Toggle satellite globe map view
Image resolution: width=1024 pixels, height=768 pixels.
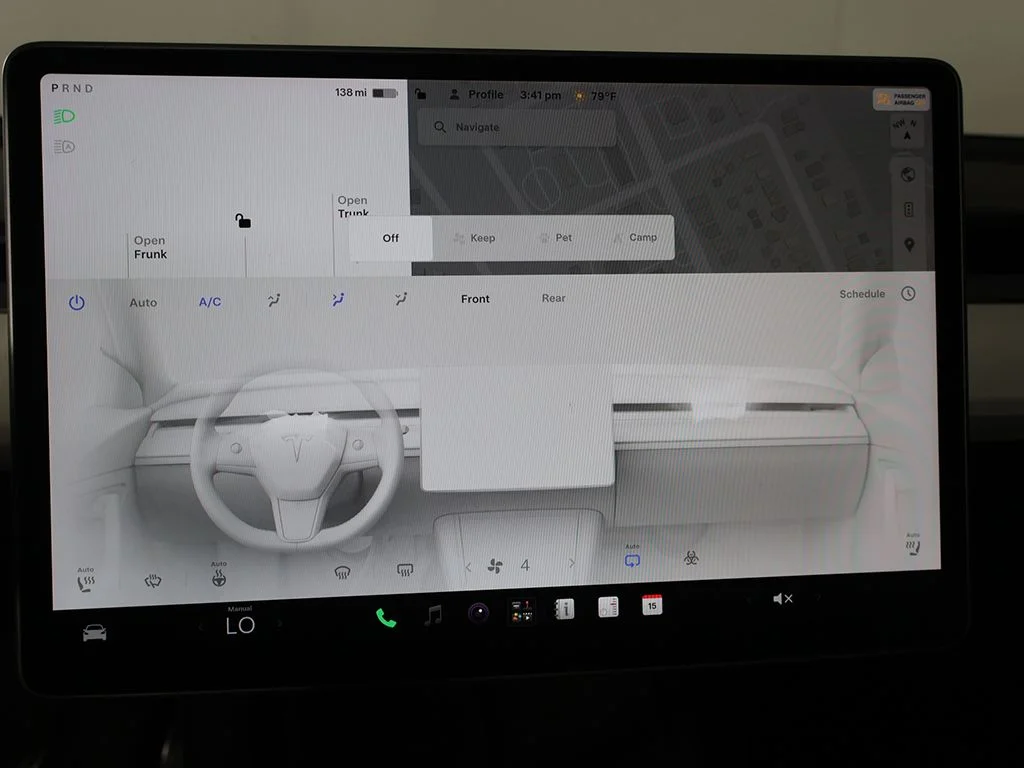[x=908, y=174]
